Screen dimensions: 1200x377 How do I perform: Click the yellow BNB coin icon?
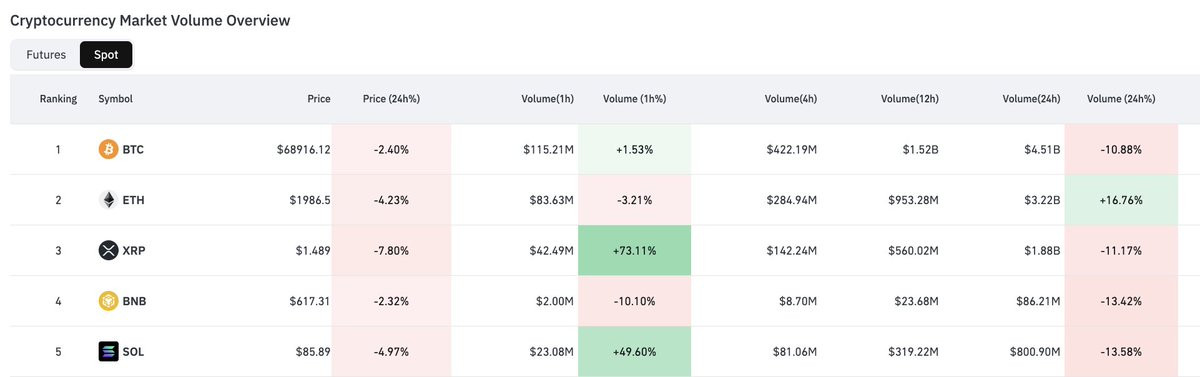108,301
